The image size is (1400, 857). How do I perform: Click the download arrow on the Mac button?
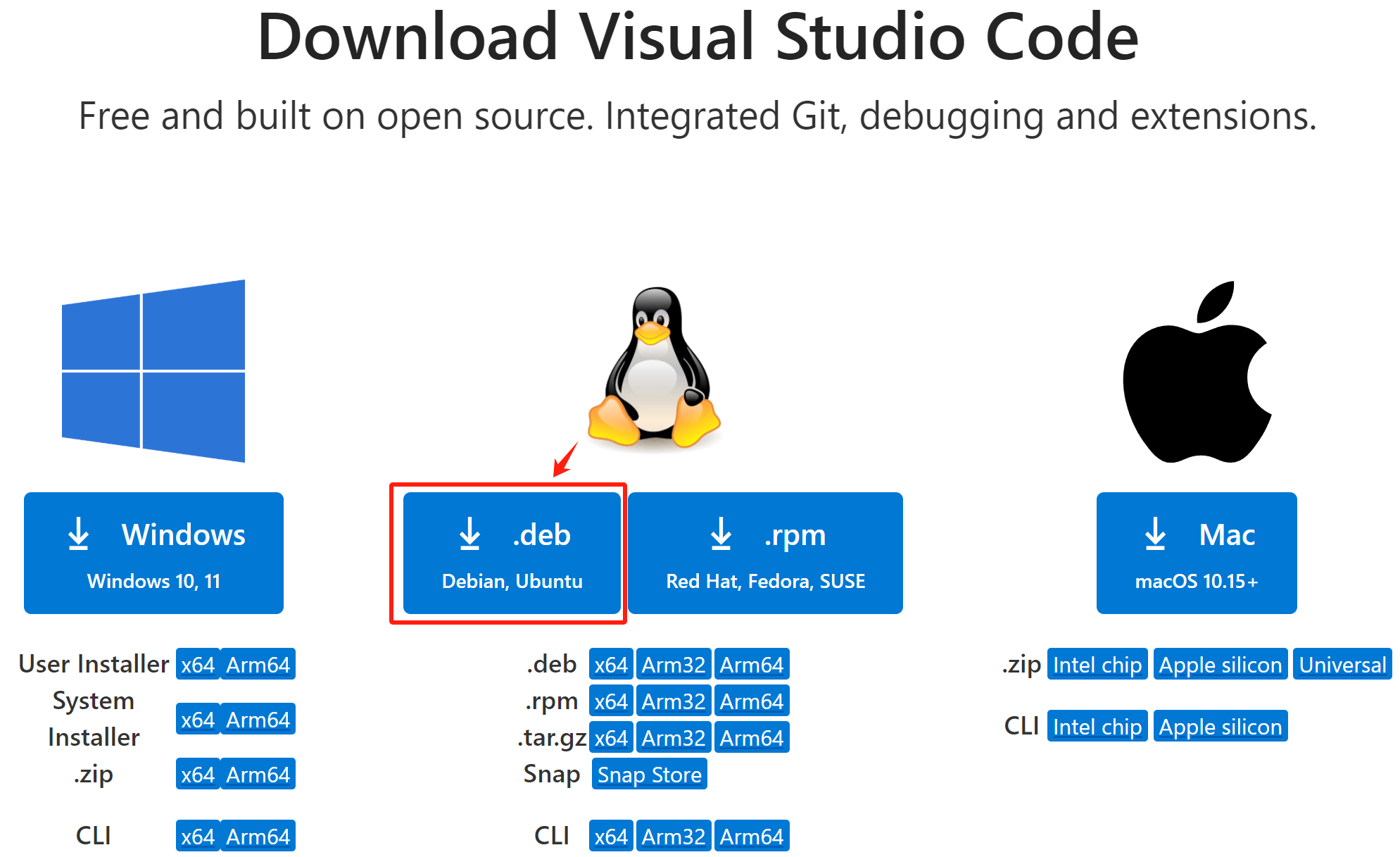1154,535
